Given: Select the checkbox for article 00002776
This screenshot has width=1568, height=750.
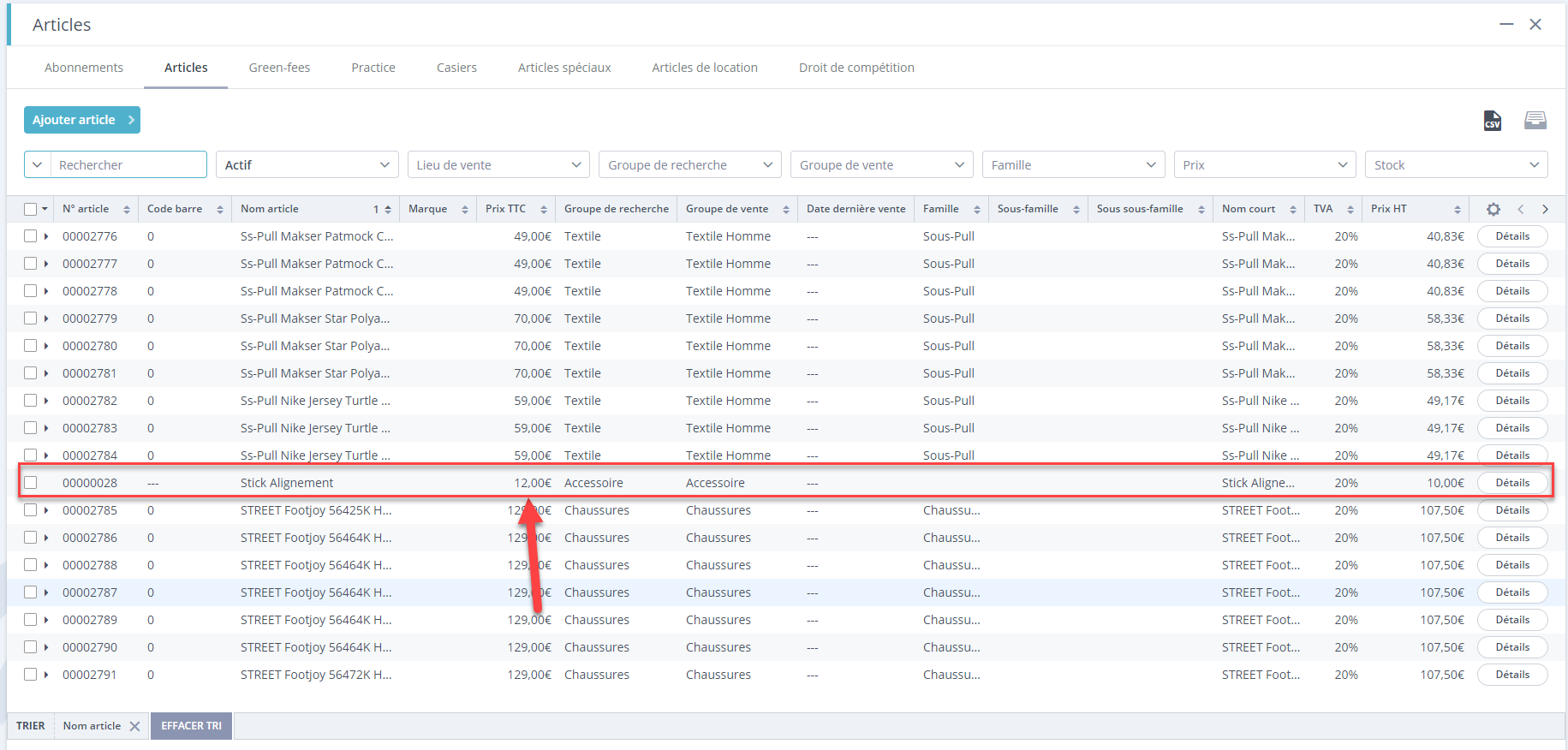Looking at the screenshot, I should pos(31,236).
